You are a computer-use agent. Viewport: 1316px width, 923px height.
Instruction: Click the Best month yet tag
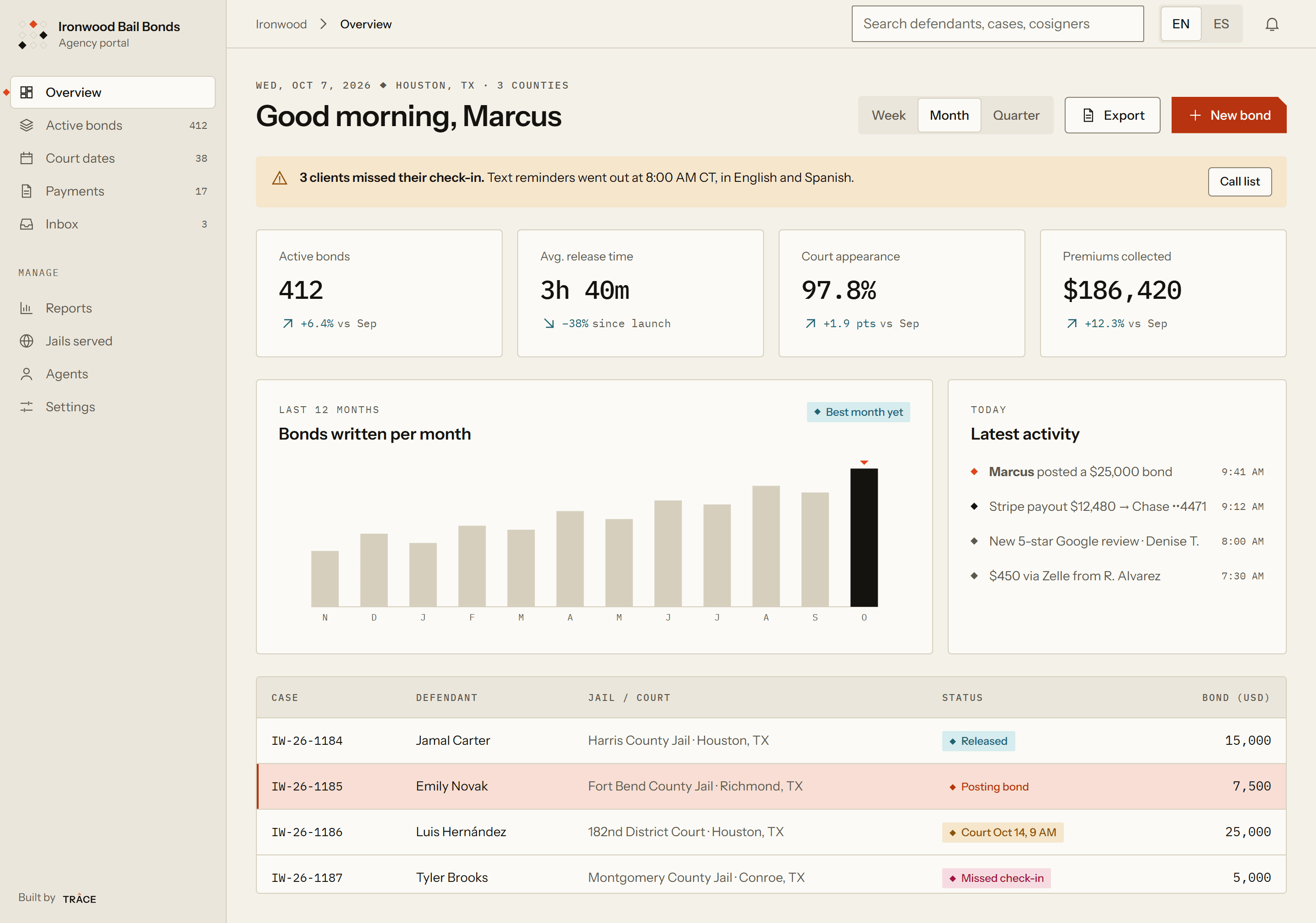point(858,412)
